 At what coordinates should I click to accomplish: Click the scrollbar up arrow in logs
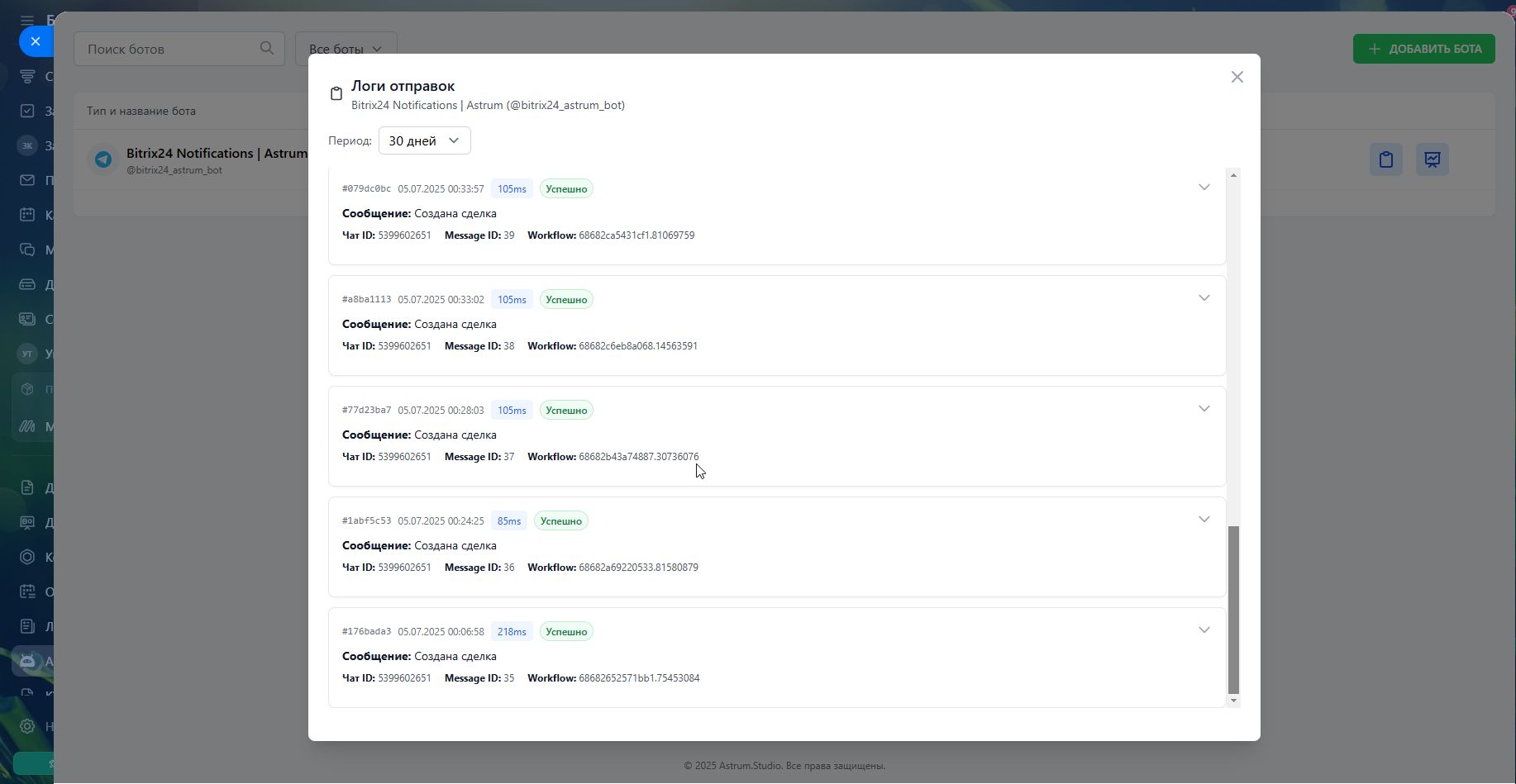(x=1234, y=174)
